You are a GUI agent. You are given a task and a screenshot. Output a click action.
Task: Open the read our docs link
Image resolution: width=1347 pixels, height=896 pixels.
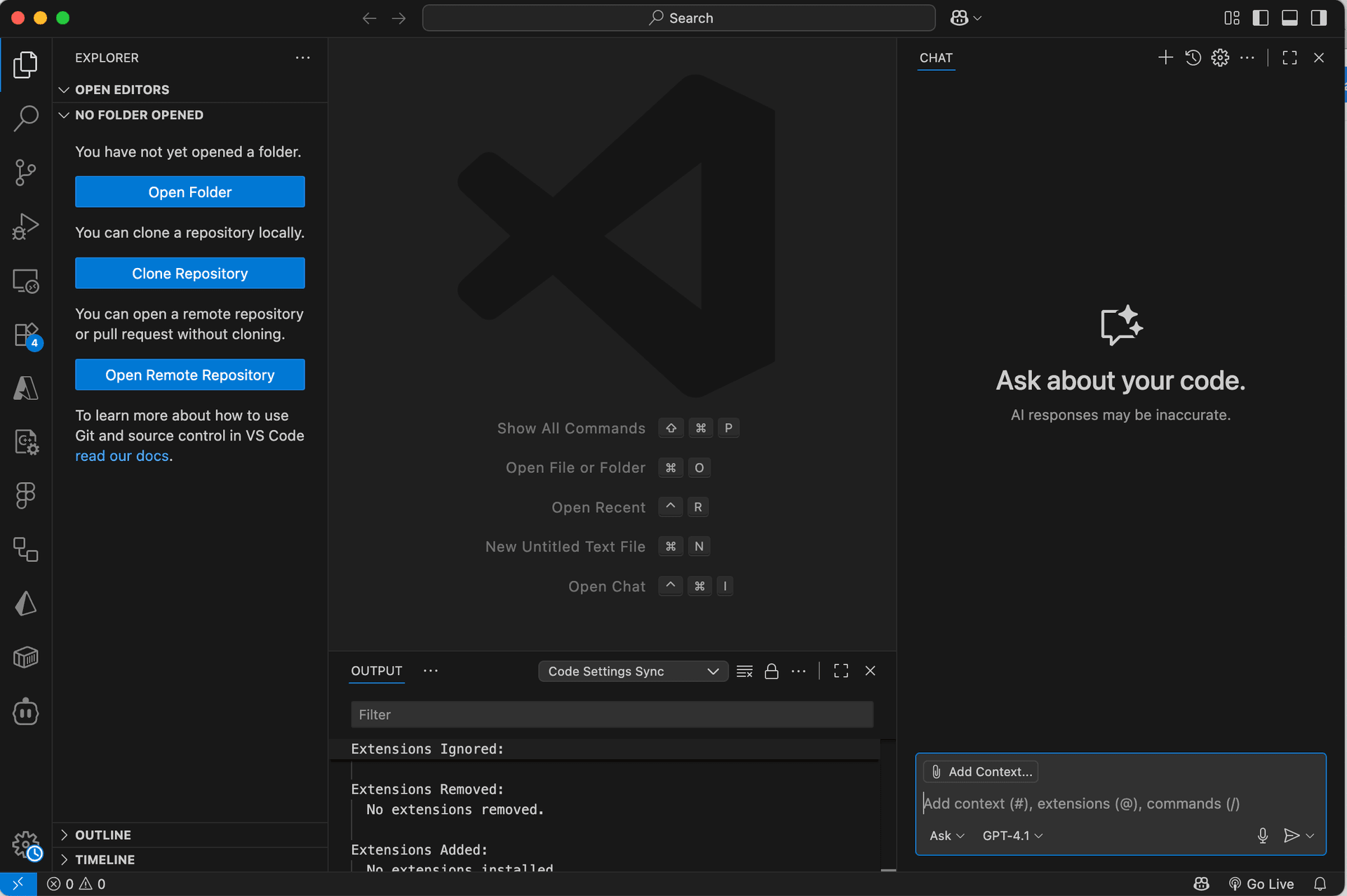click(x=121, y=455)
